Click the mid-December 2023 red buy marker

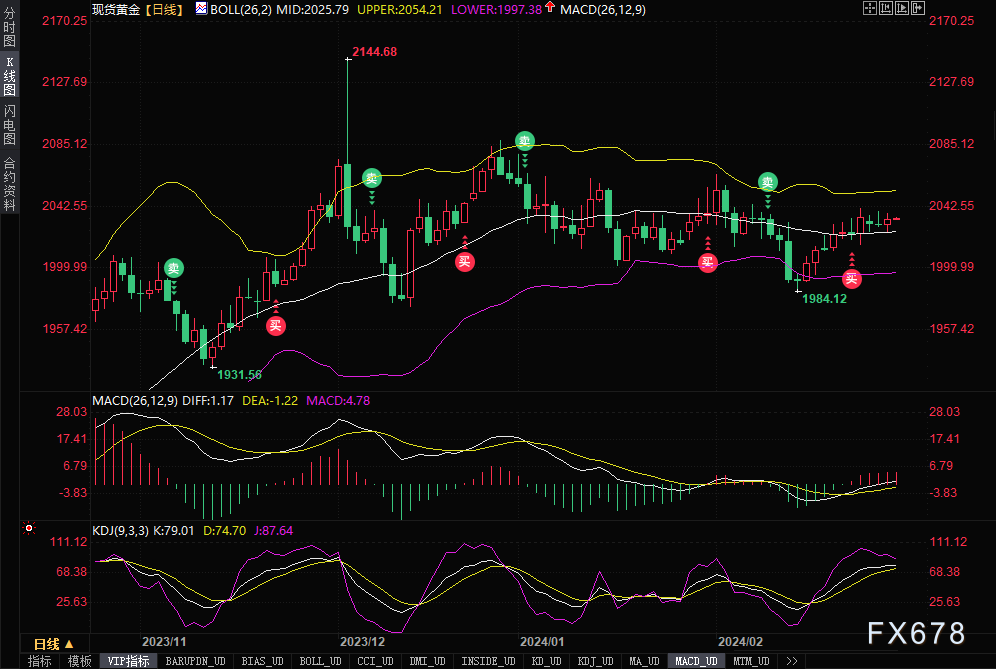pos(465,261)
